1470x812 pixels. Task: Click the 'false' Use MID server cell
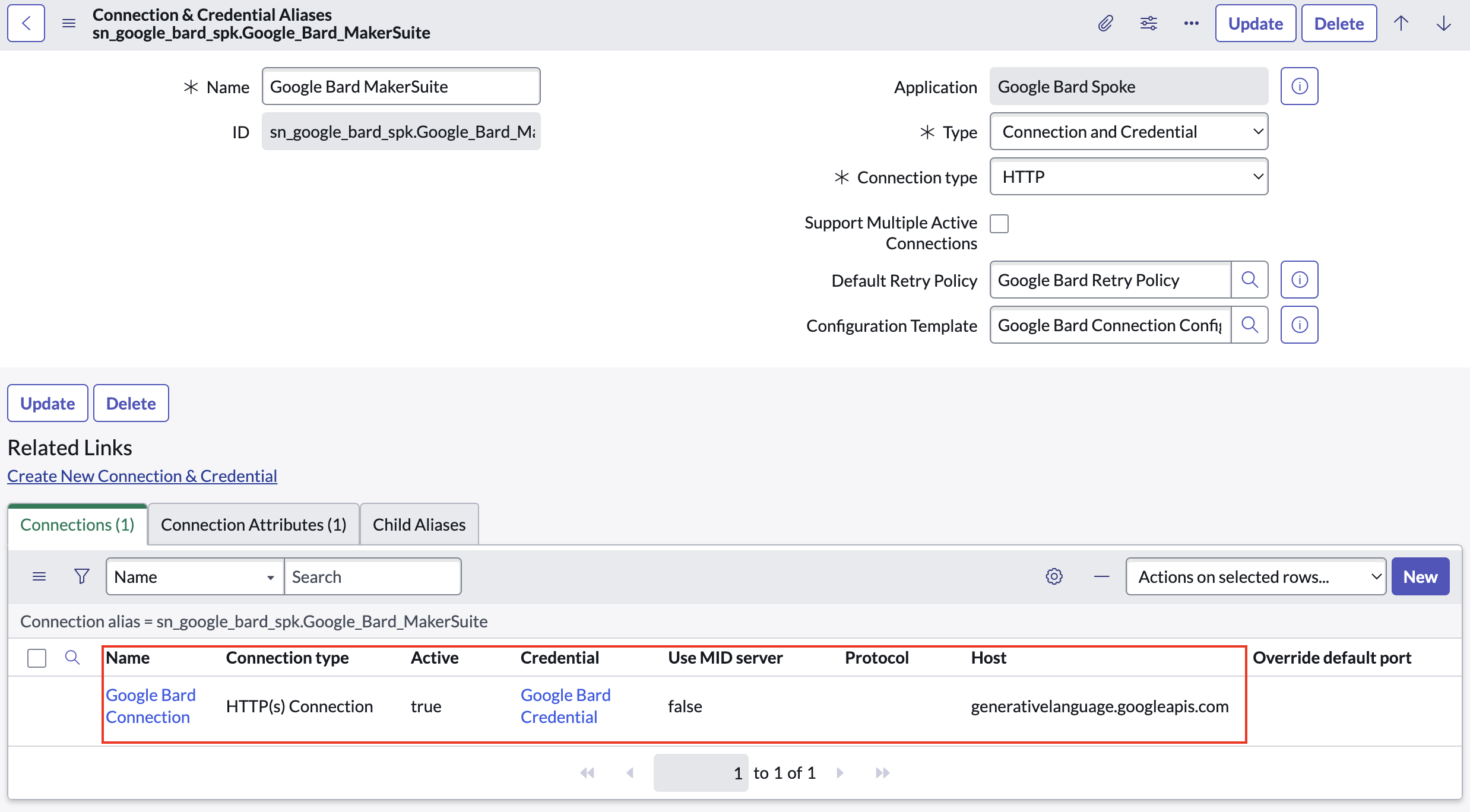[685, 706]
